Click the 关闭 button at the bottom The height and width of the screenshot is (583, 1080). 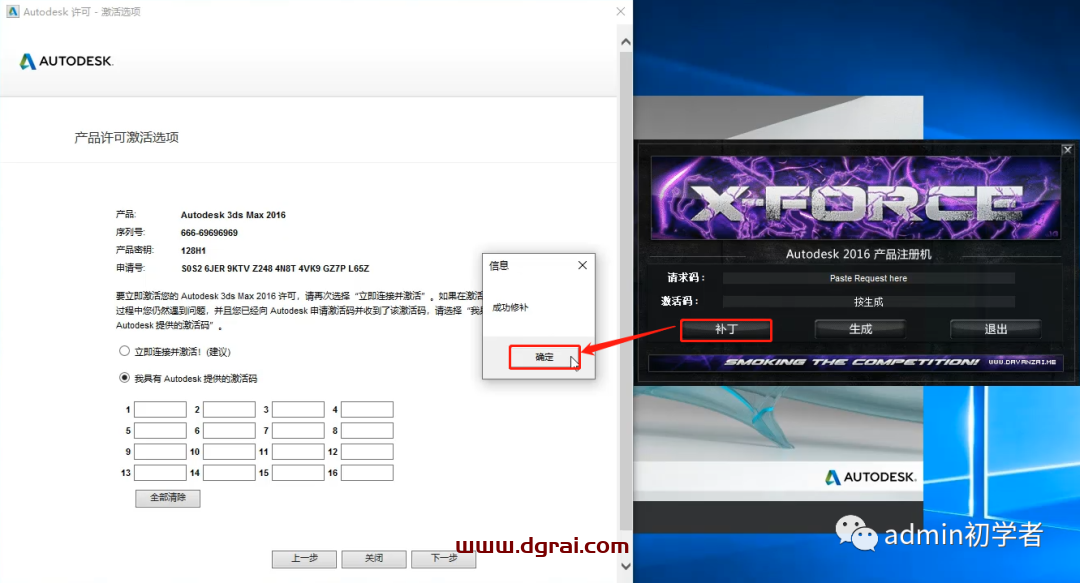tap(373, 559)
